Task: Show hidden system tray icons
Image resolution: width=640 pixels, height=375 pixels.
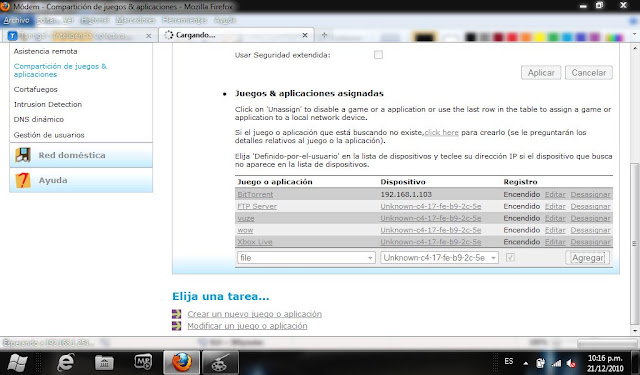Action: pyautogui.click(x=526, y=363)
